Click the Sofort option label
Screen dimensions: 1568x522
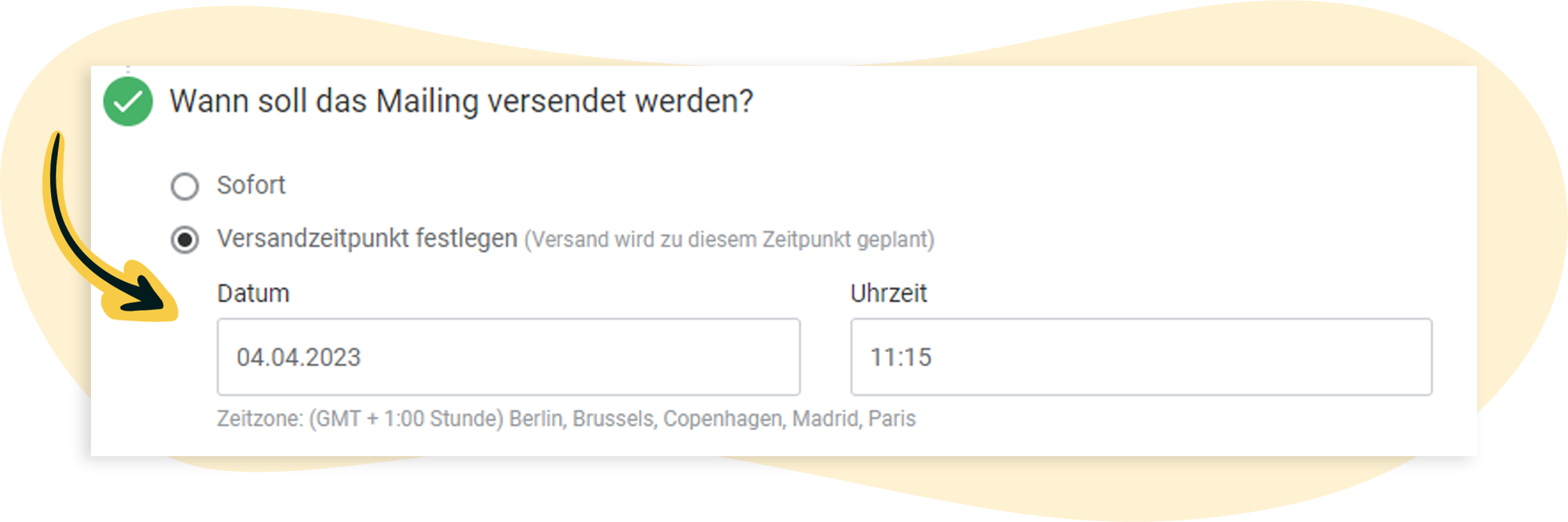(x=251, y=186)
